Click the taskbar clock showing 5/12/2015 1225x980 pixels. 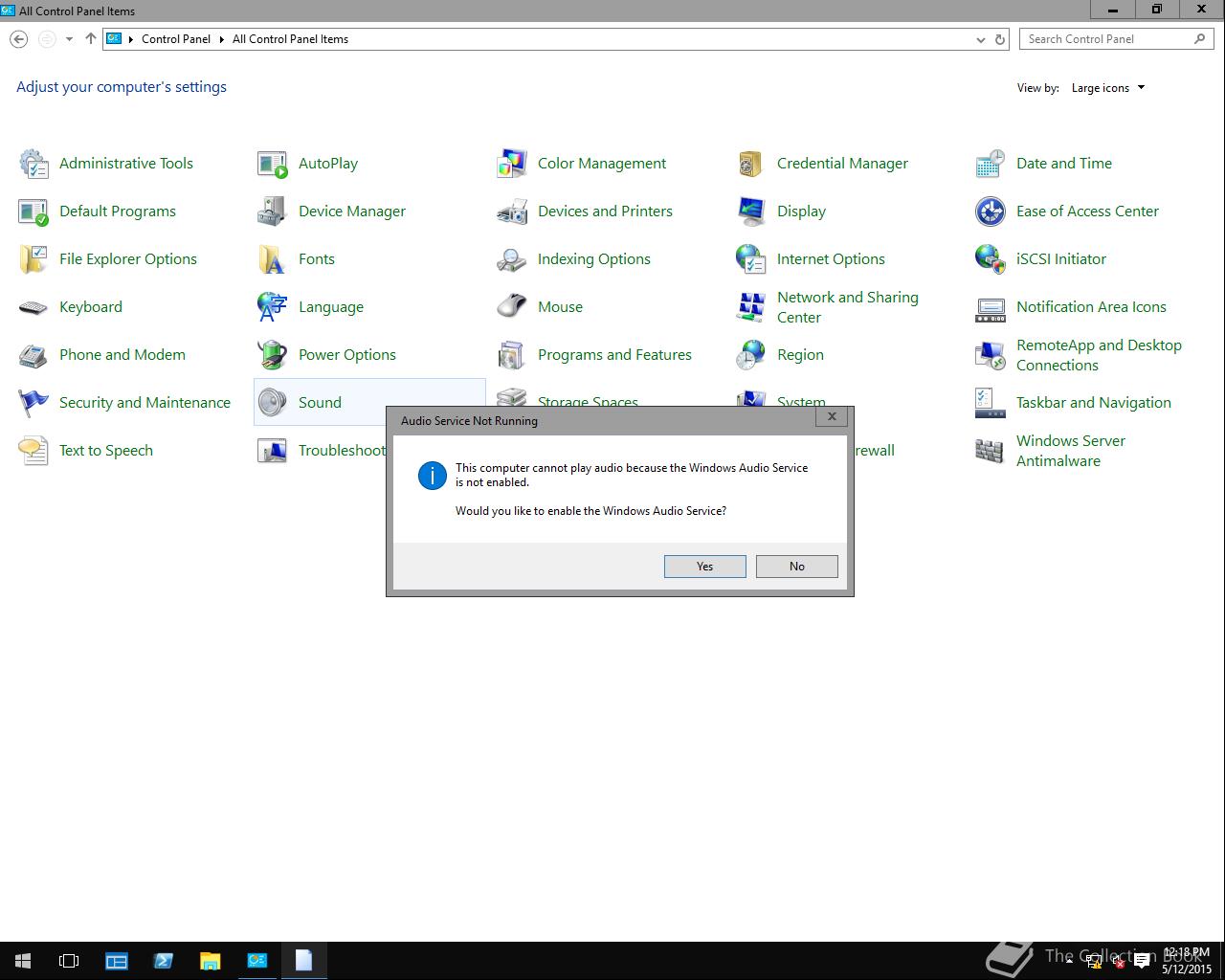(x=1187, y=961)
